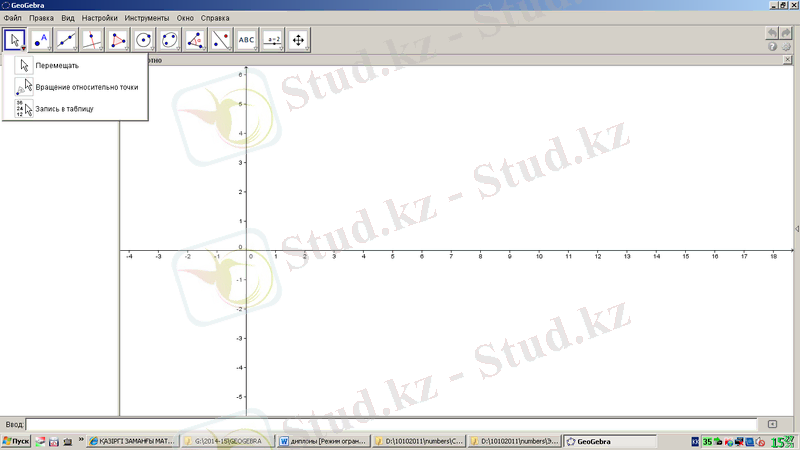Expand quick launch chevron in taskbar
This screenshot has width=800, height=450.
tap(81, 440)
